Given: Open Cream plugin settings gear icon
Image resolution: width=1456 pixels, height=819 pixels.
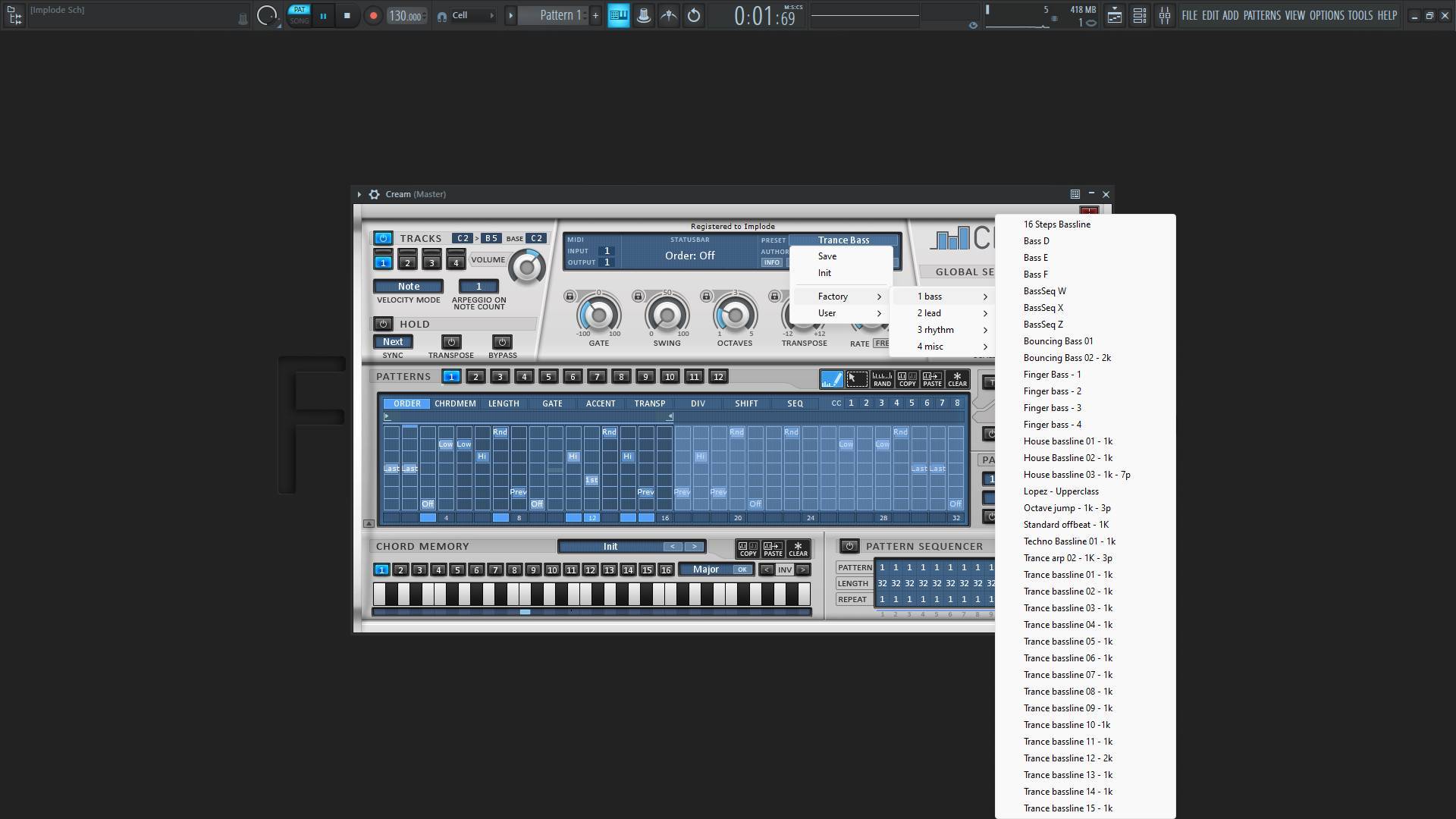Looking at the screenshot, I should coord(374,195).
